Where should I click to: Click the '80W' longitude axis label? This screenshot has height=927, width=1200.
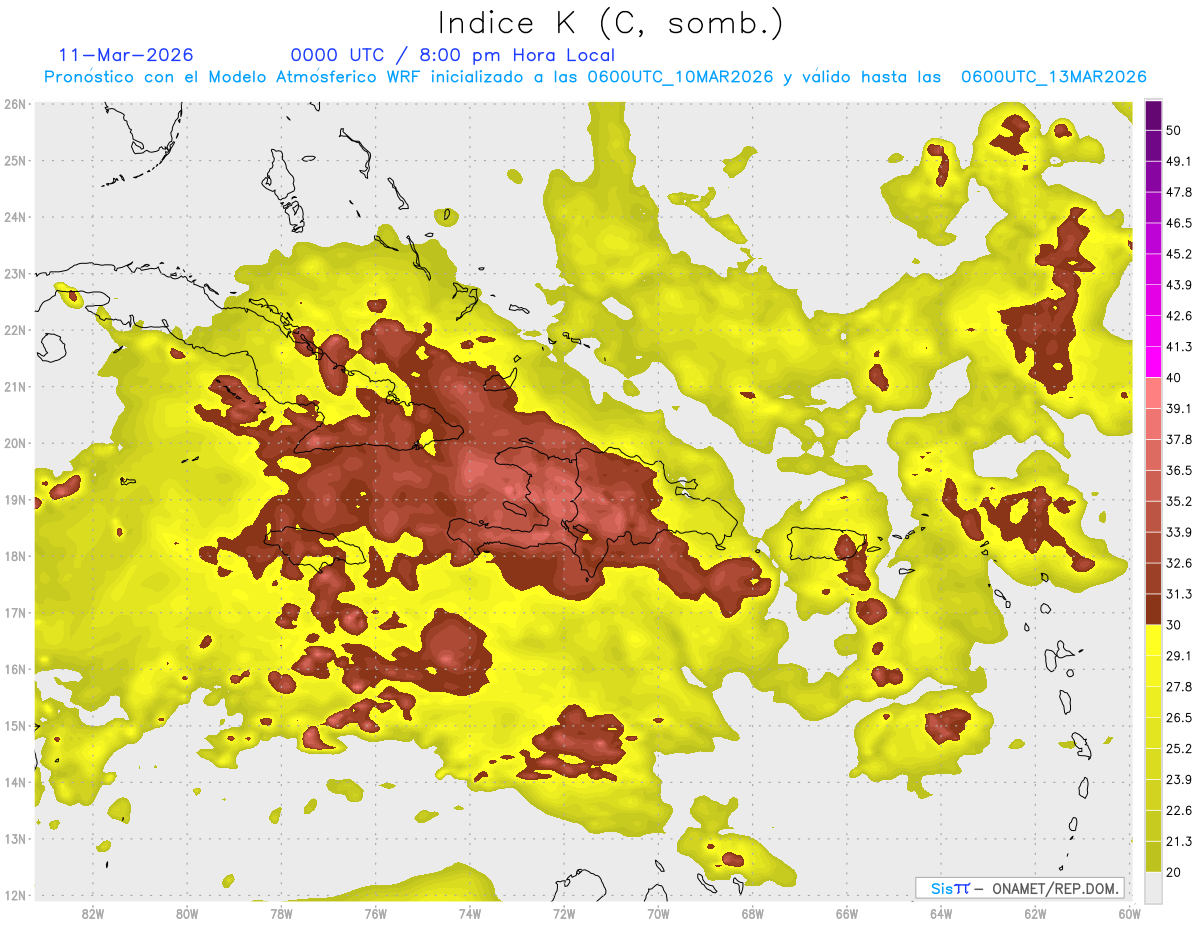click(x=187, y=913)
